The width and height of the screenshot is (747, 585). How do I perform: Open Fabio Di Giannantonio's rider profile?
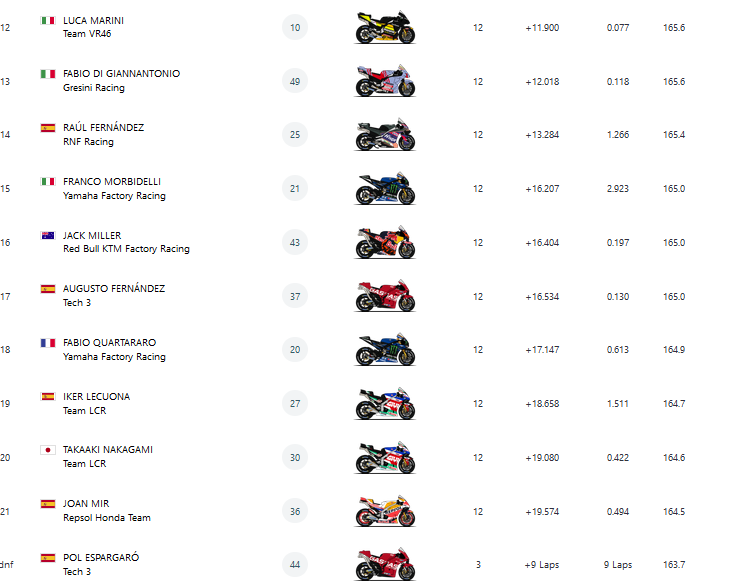tap(121, 74)
